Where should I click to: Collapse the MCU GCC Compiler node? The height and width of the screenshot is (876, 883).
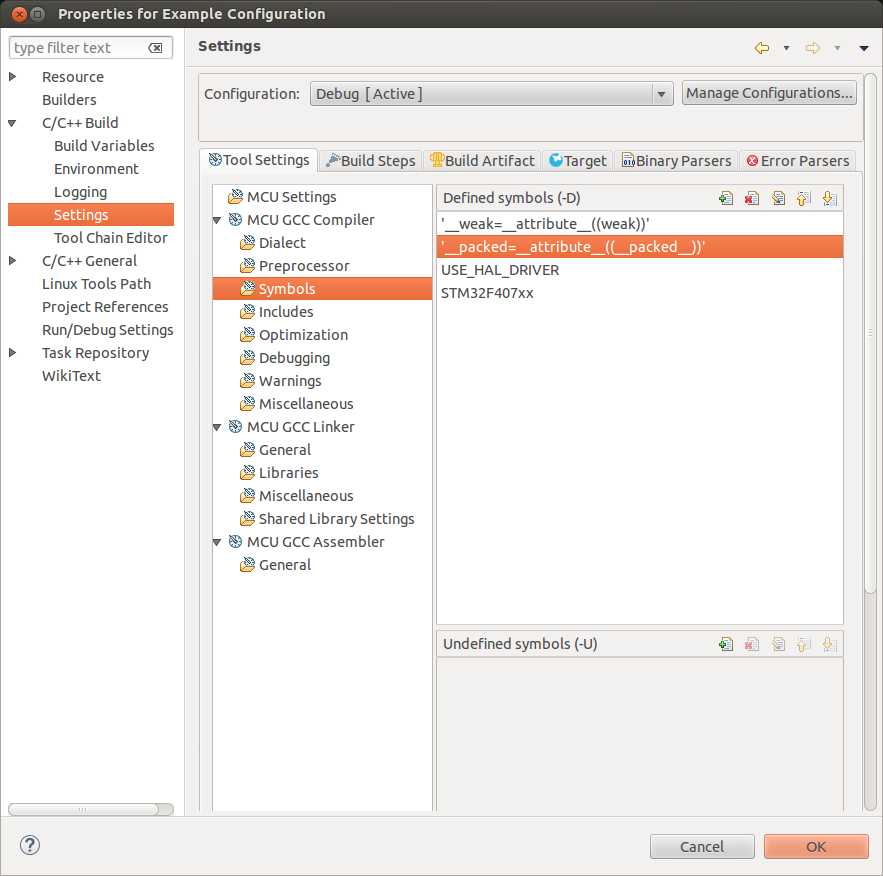click(x=217, y=220)
